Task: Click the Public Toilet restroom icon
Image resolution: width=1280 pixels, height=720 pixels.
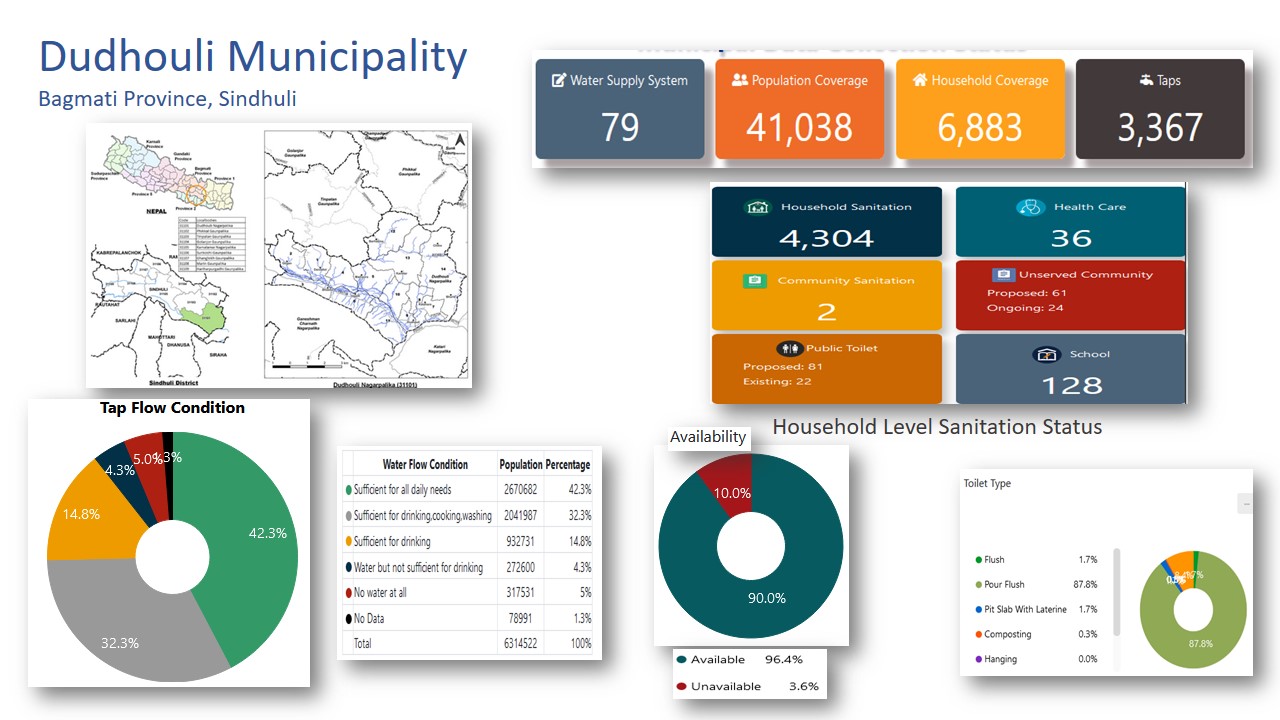Action: point(792,348)
